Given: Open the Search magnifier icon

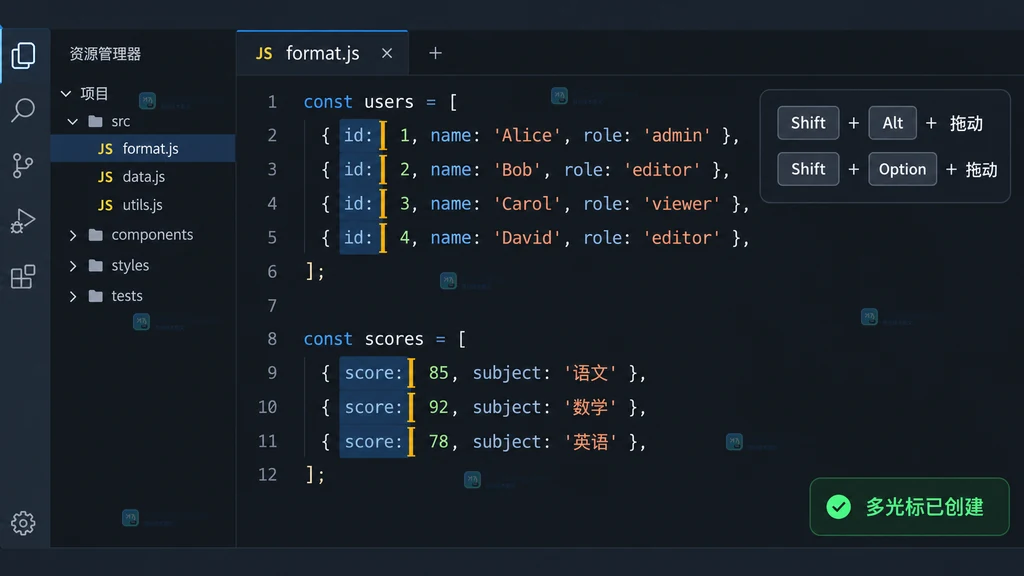Looking at the screenshot, I should [23, 110].
